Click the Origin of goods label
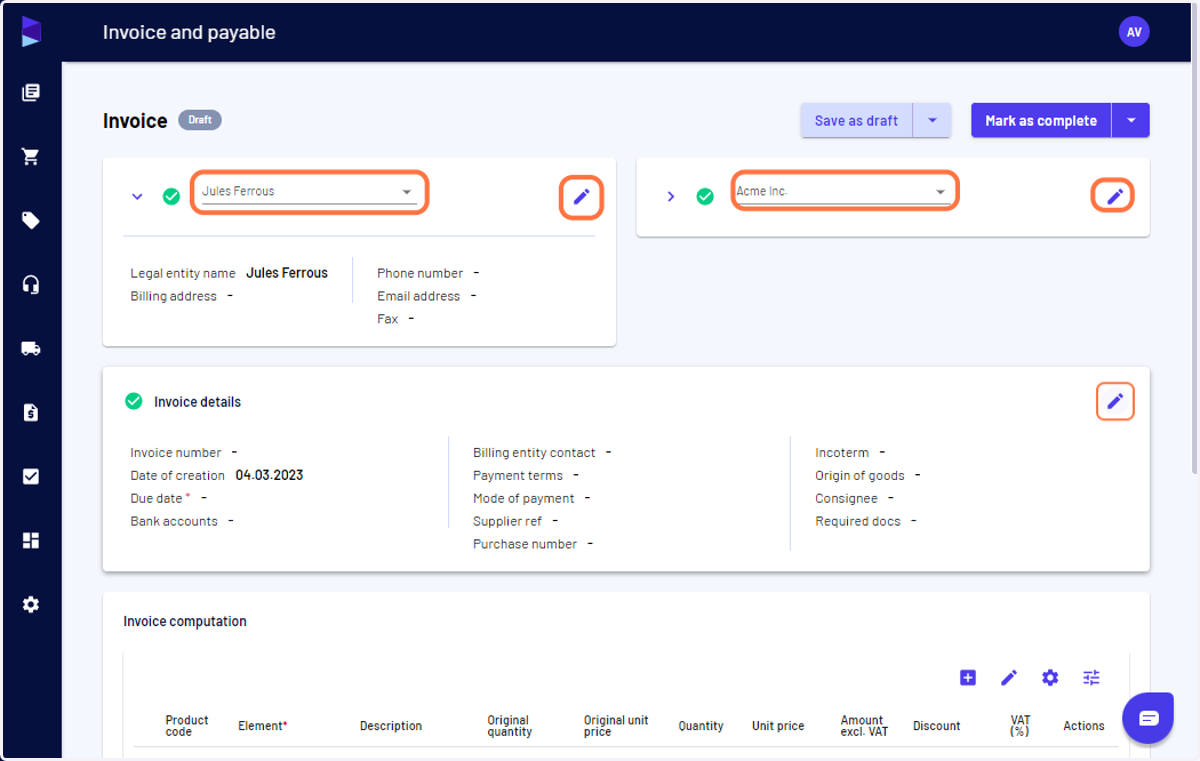 [x=860, y=476]
